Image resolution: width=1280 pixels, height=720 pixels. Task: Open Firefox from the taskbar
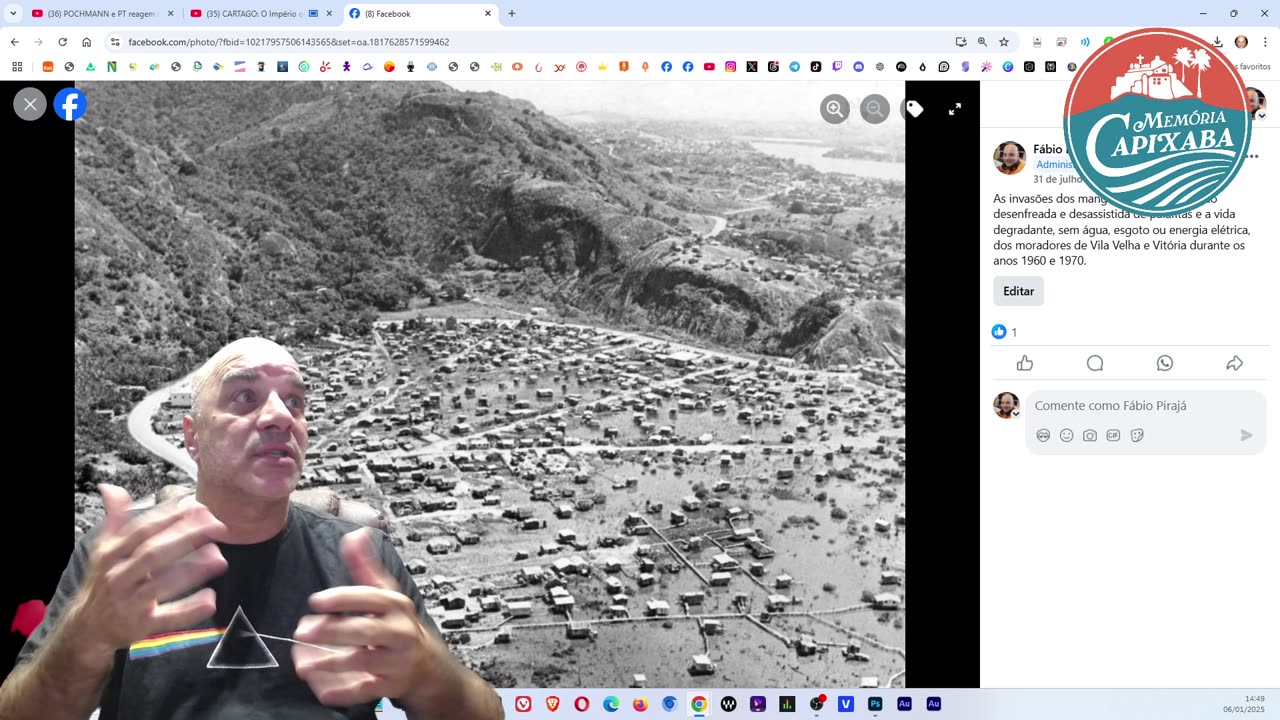coord(640,704)
